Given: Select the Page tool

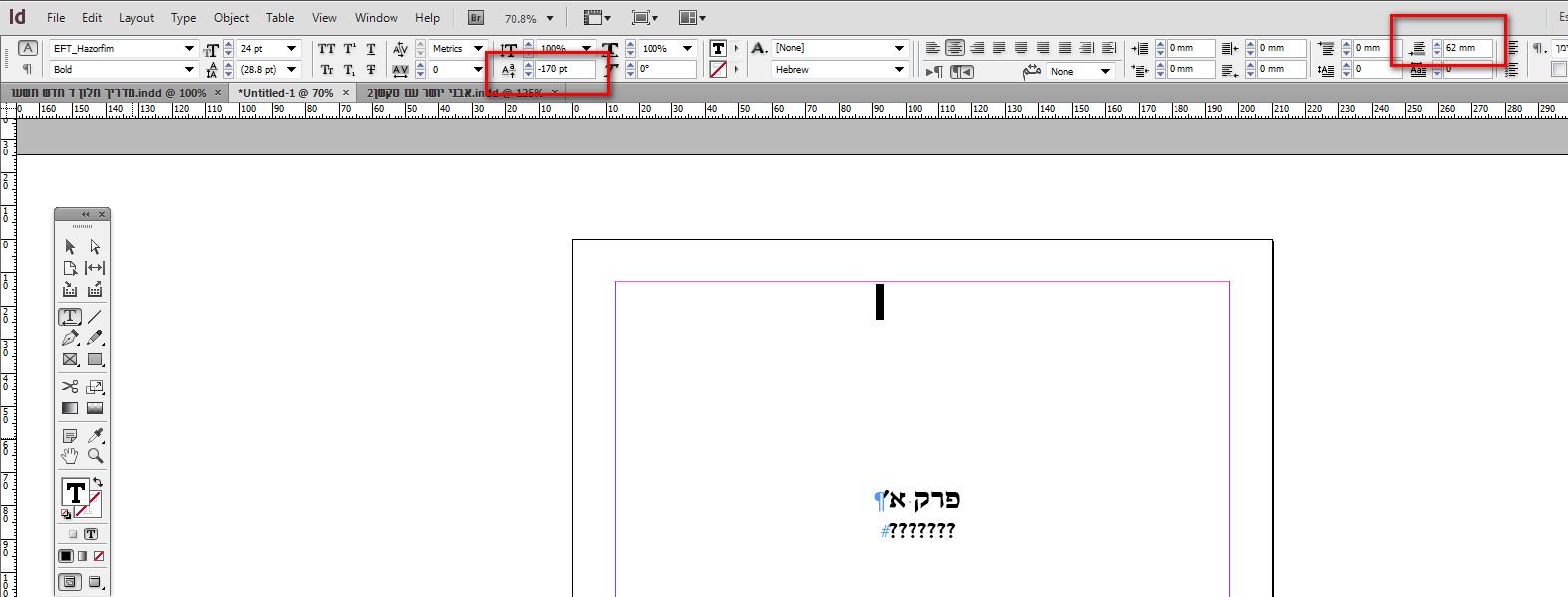Looking at the screenshot, I should pyautogui.click(x=70, y=268).
